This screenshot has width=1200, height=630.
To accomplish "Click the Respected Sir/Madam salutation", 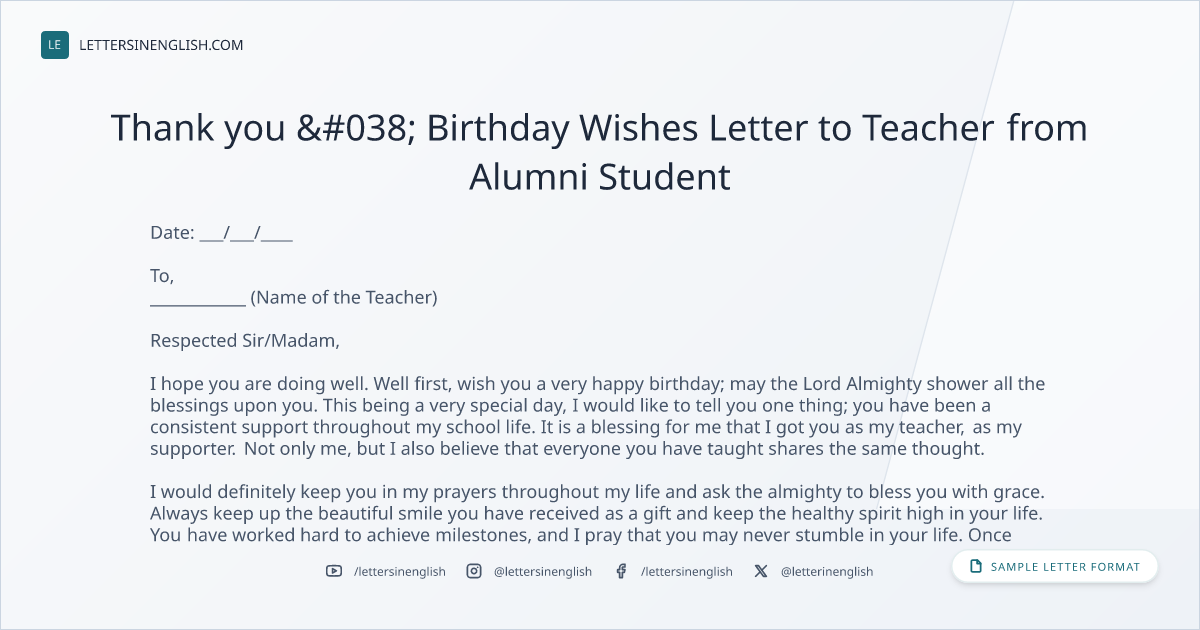I will [x=245, y=340].
